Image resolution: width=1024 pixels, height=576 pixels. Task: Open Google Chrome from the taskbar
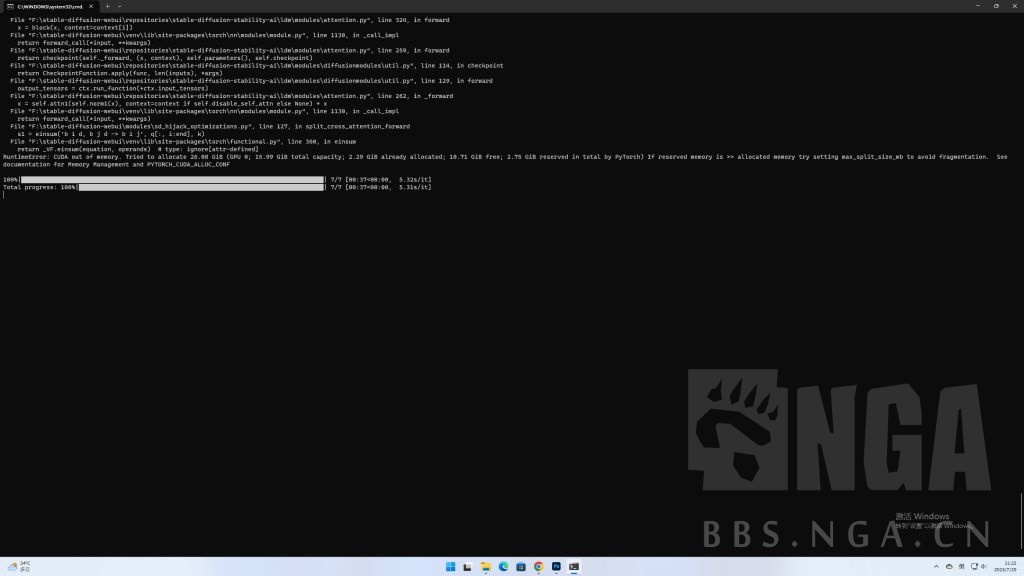pyautogui.click(x=537, y=566)
